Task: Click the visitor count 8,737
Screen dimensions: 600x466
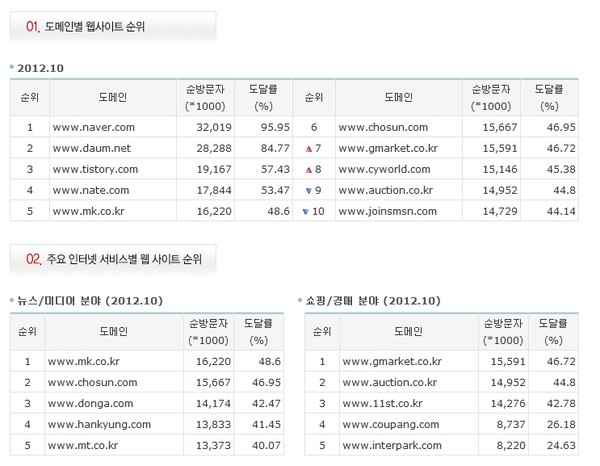Action: click(511, 424)
